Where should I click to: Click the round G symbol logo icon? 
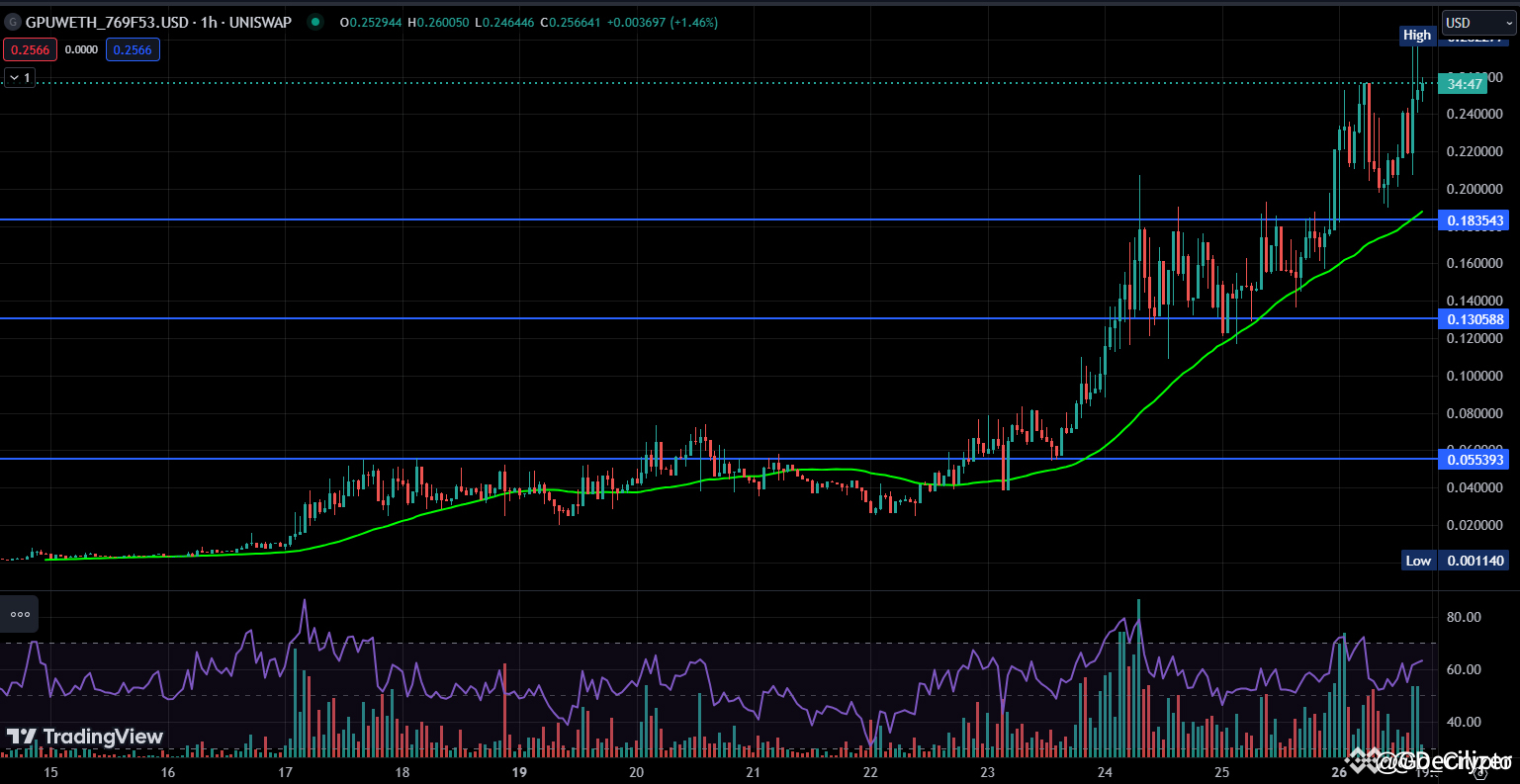click(13, 22)
